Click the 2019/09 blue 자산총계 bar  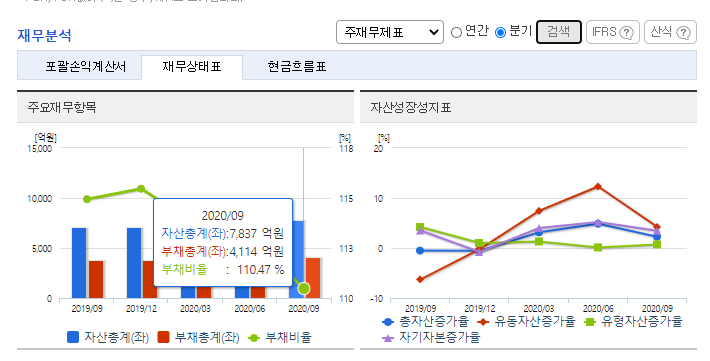tap(79, 263)
